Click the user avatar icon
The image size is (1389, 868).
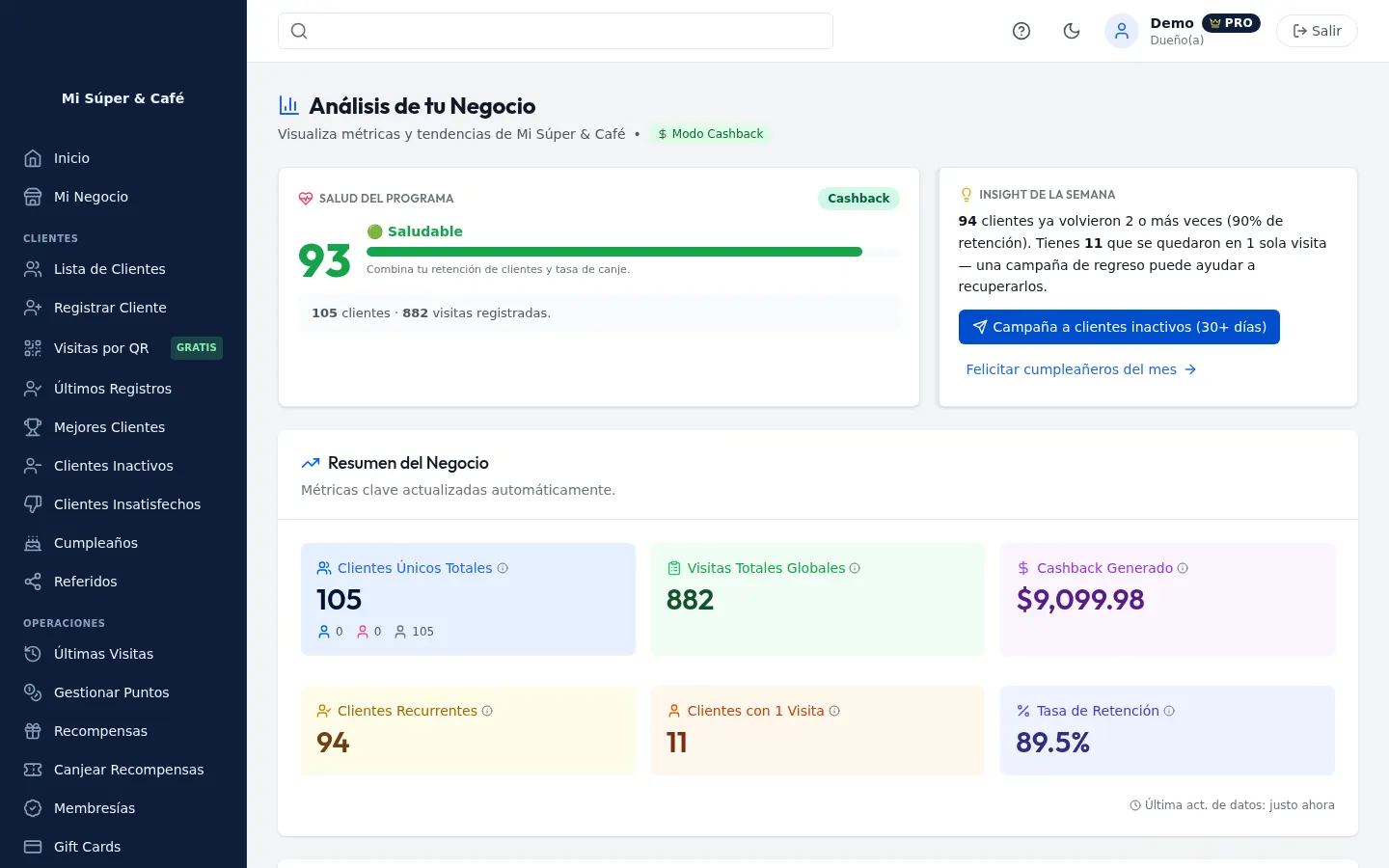(x=1122, y=31)
